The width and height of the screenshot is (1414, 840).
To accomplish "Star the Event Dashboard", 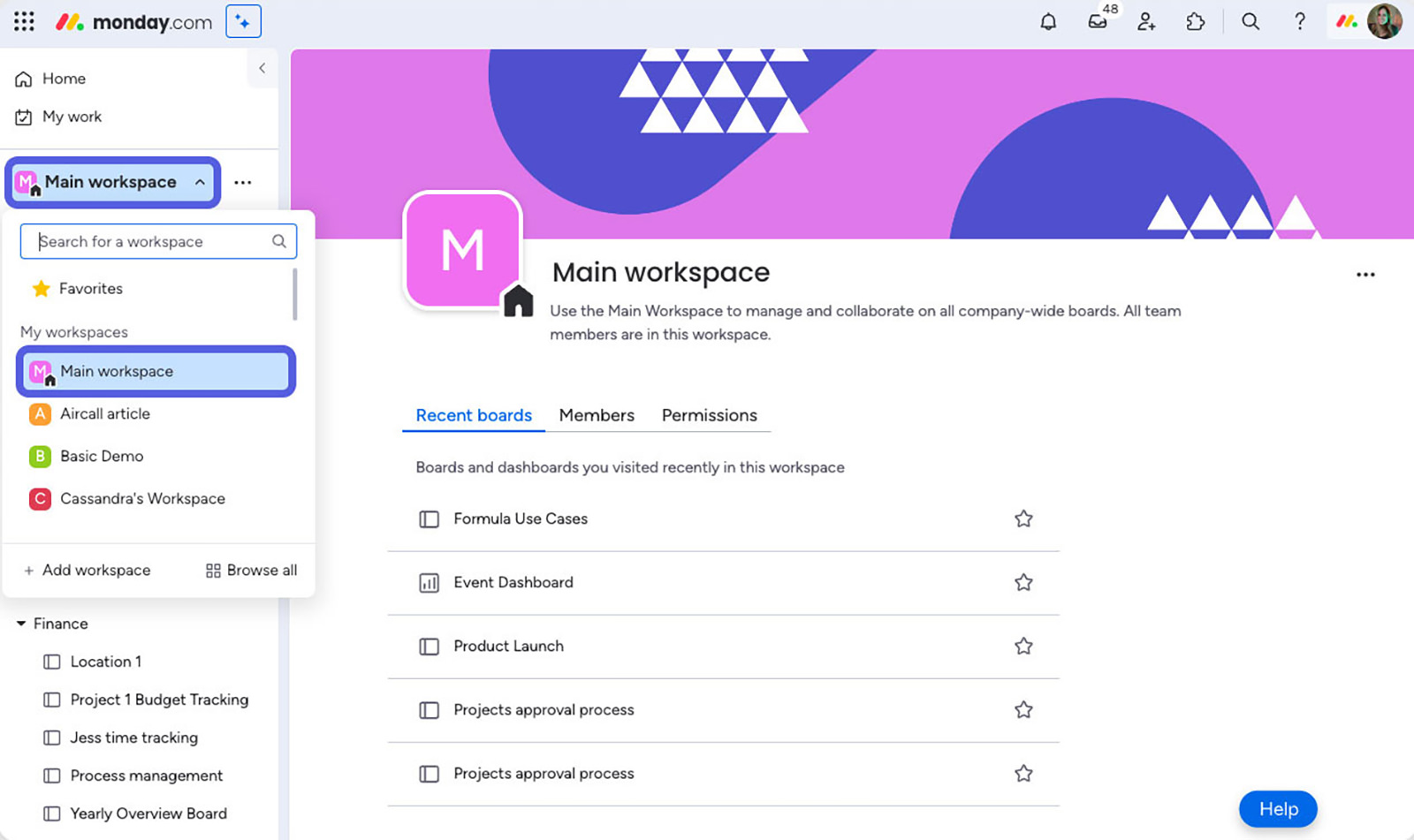I will pyautogui.click(x=1023, y=582).
